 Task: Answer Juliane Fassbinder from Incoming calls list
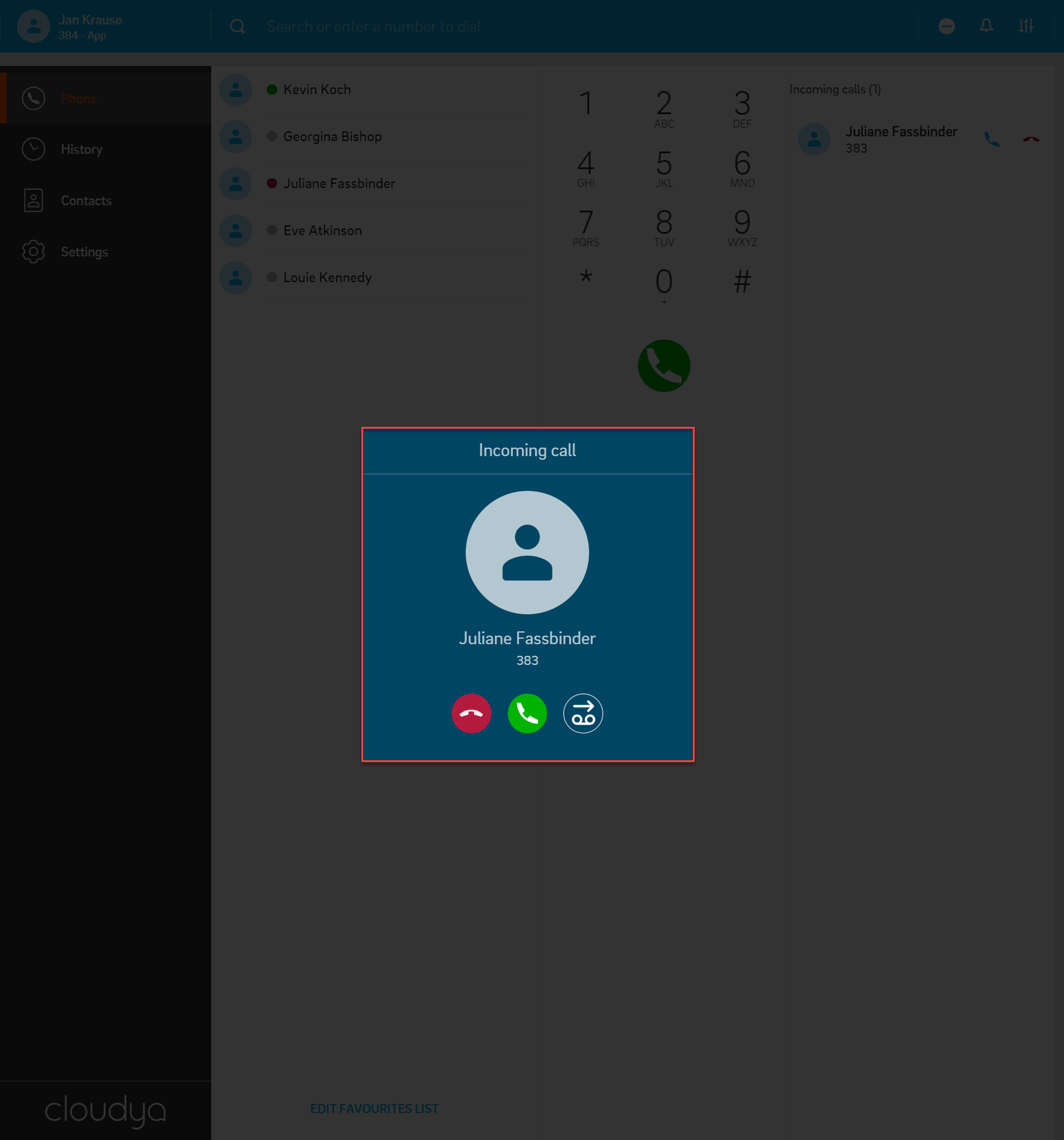point(991,139)
